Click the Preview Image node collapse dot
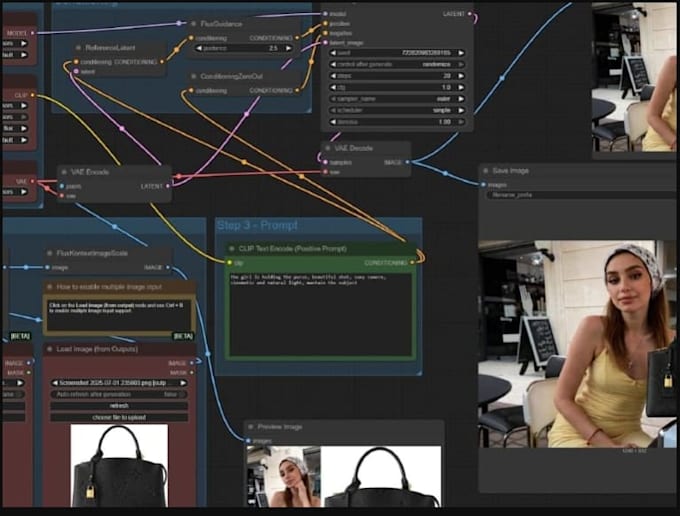The width and height of the screenshot is (680, 516). 249,426
